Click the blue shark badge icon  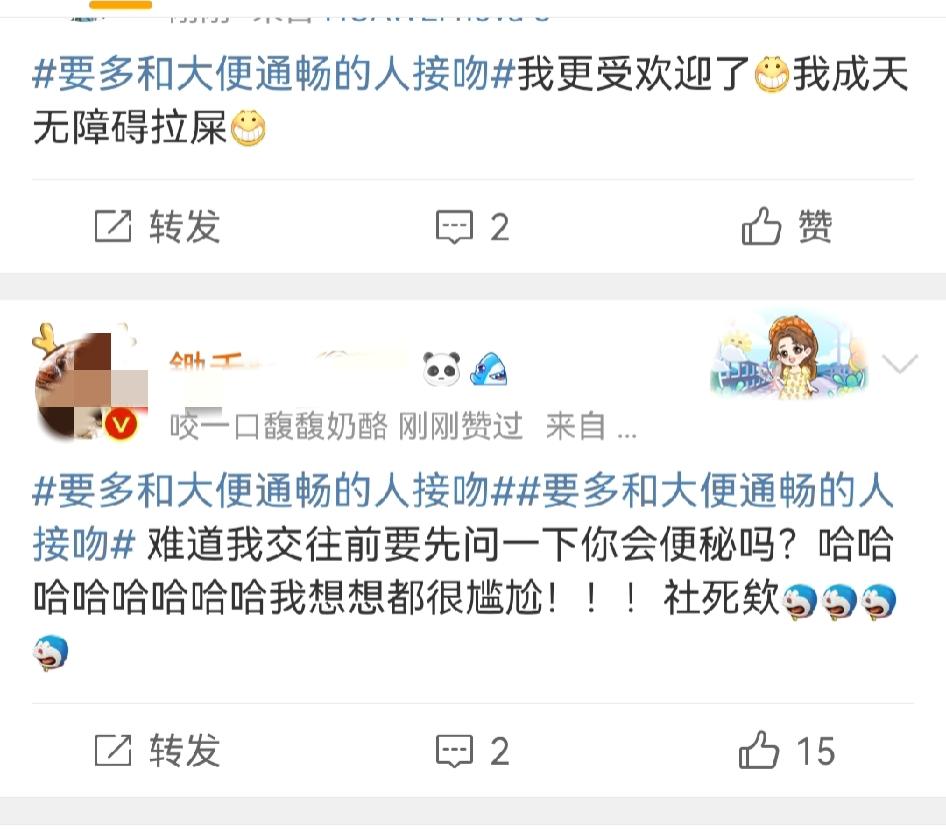coord(489,369)
